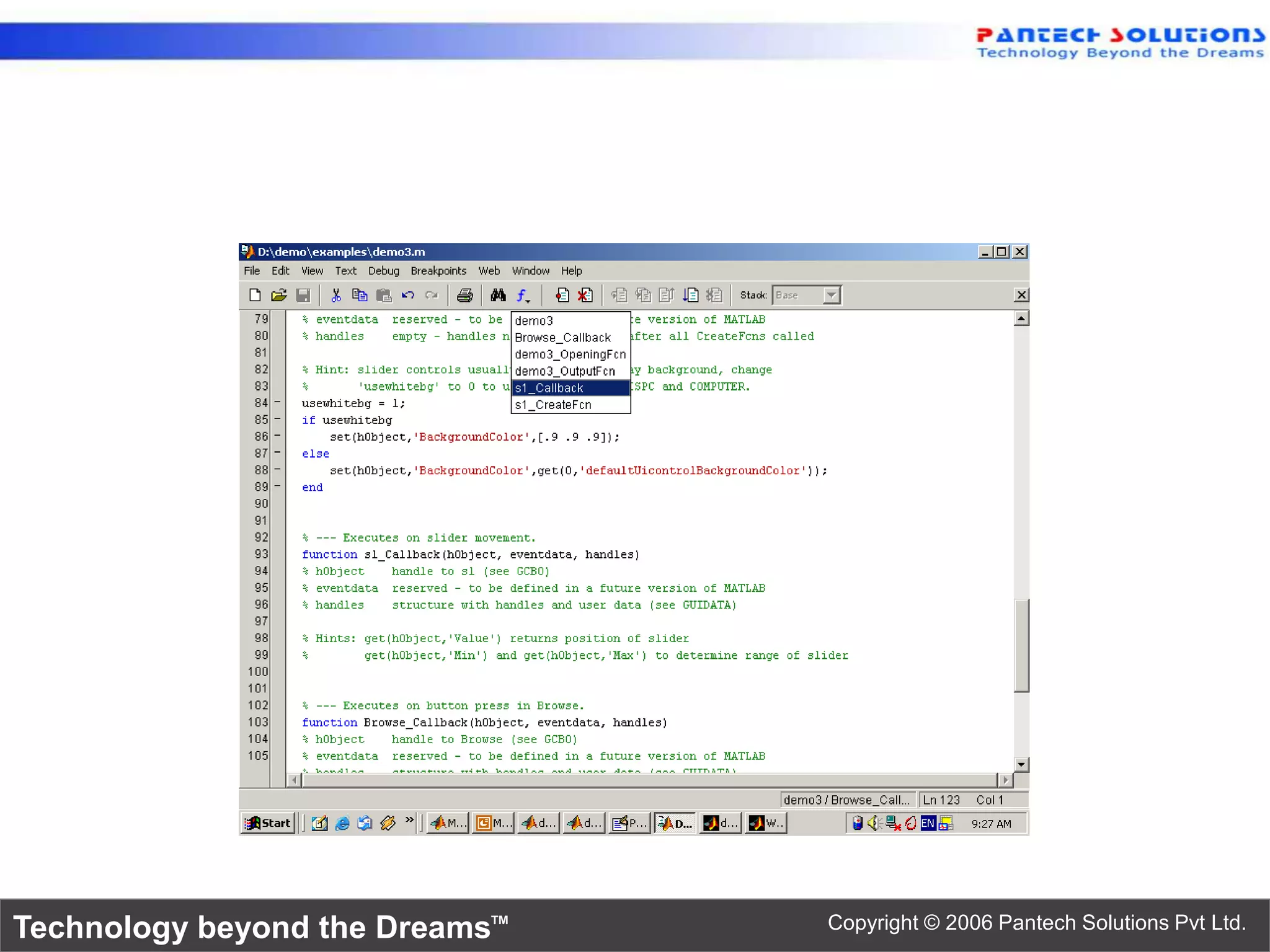Select demo3 in the function list
This screenshot has width=1270, height=952.
(571, 320)
